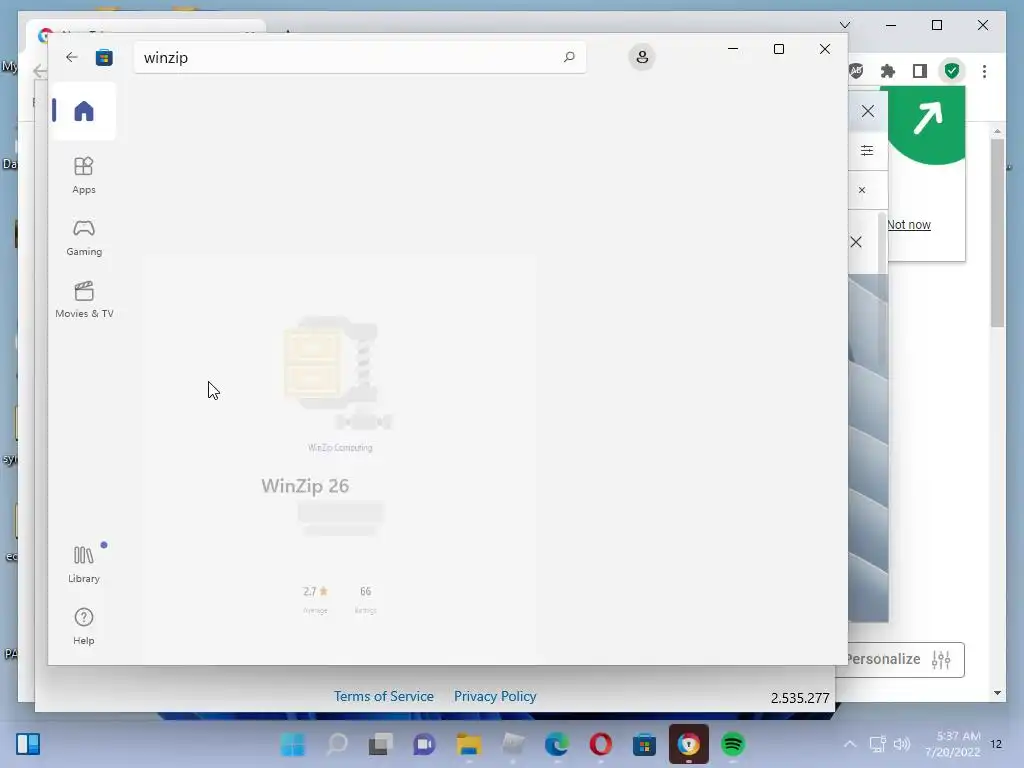Switch to Chrome on taskbar
1024x768 pixels.
[688, 744]
